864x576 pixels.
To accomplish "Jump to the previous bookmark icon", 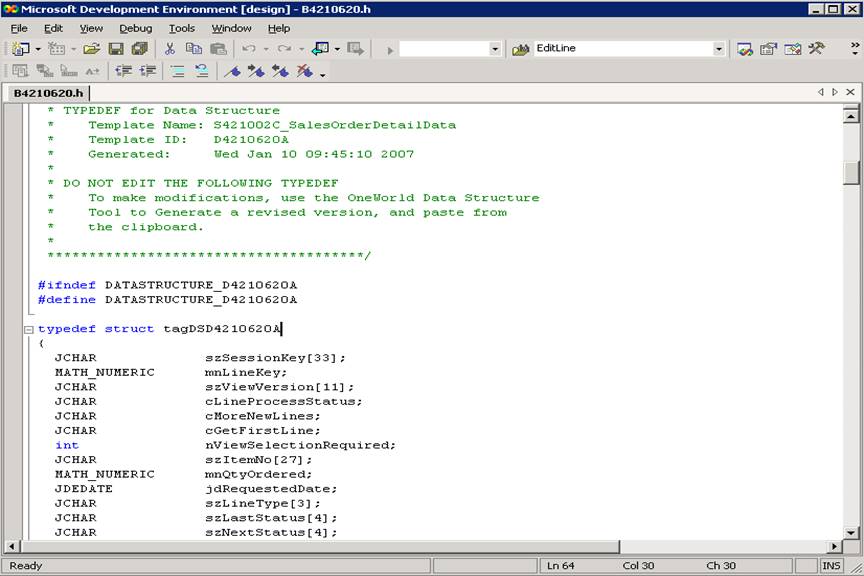I will tap(280, 71).
